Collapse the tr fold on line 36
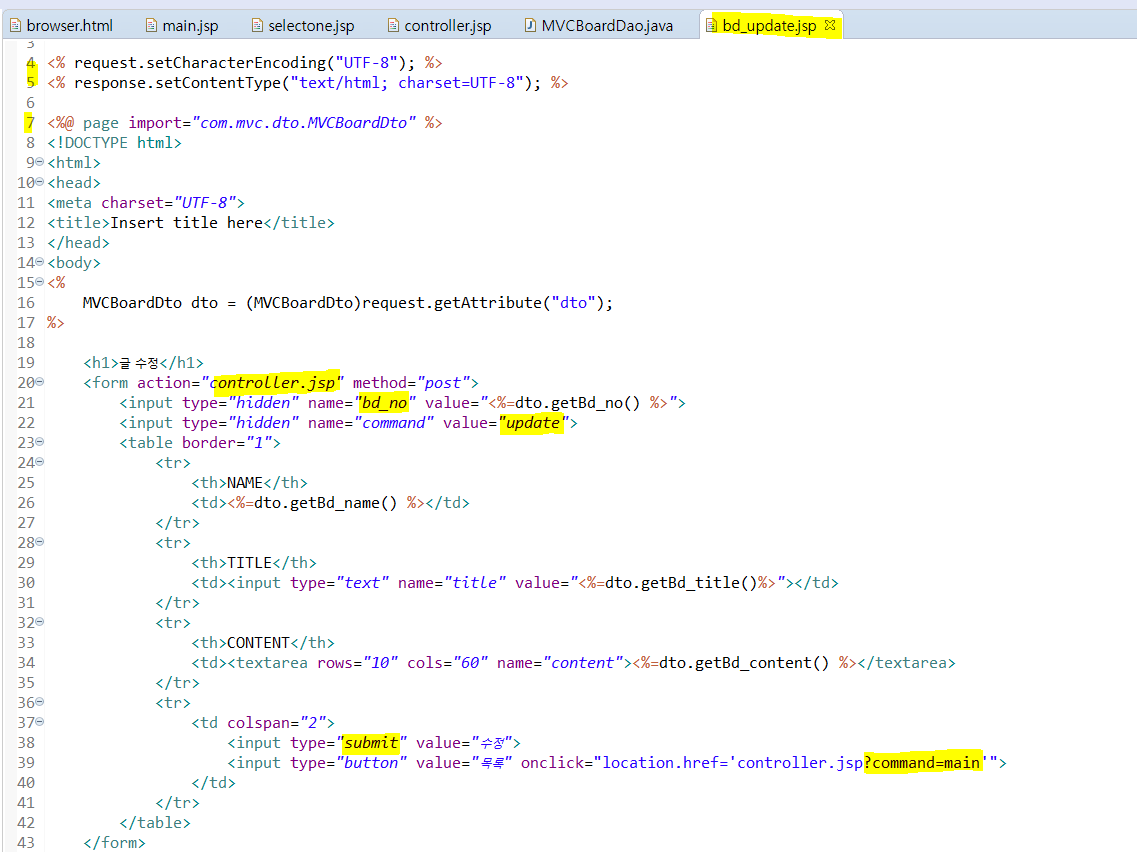The height and width of the screenshot is (852, 1137). click(x=40, y=702)
